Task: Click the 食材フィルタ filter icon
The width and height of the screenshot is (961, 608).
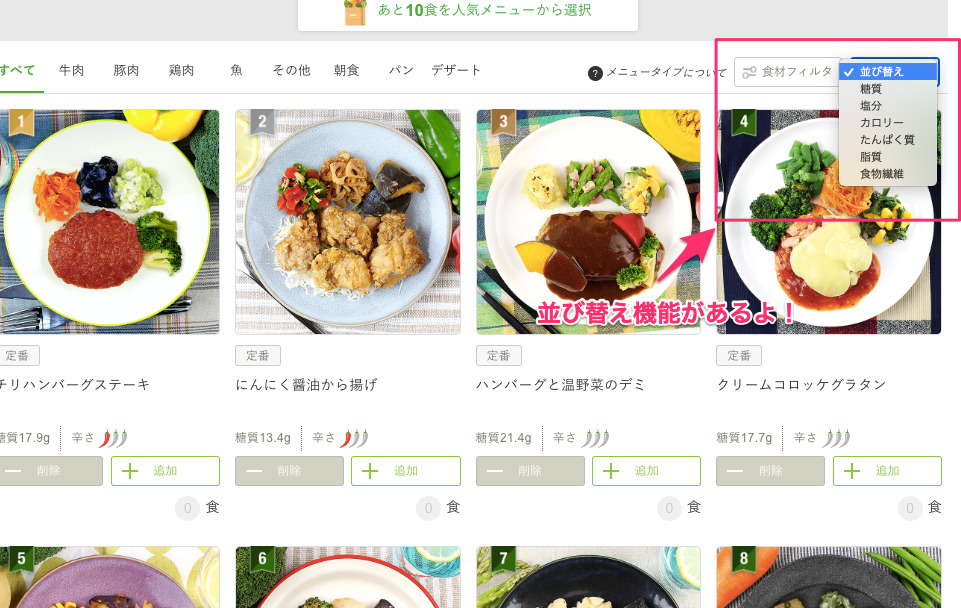Action: pos(749,72)
